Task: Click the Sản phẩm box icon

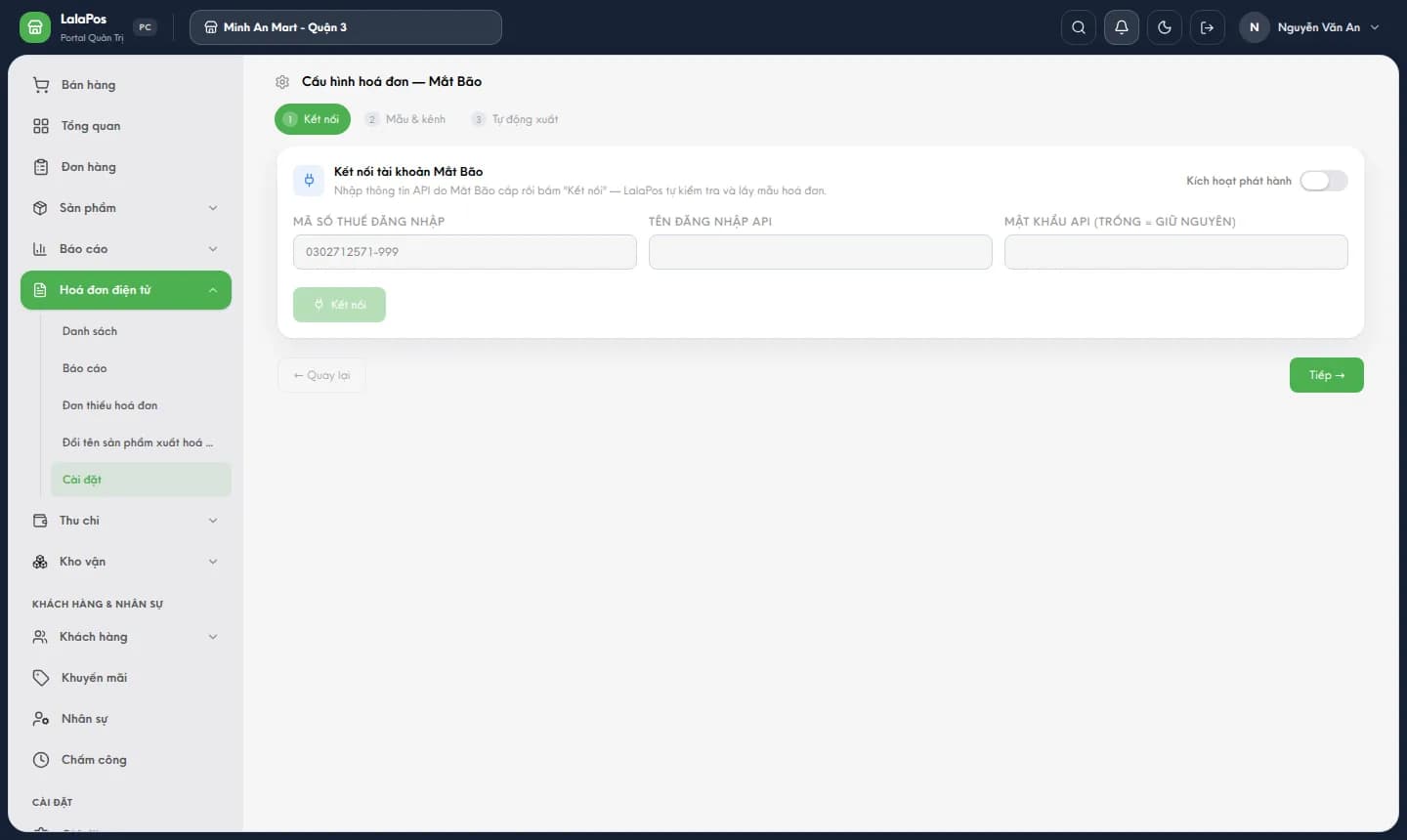Action: coord(40,208)
